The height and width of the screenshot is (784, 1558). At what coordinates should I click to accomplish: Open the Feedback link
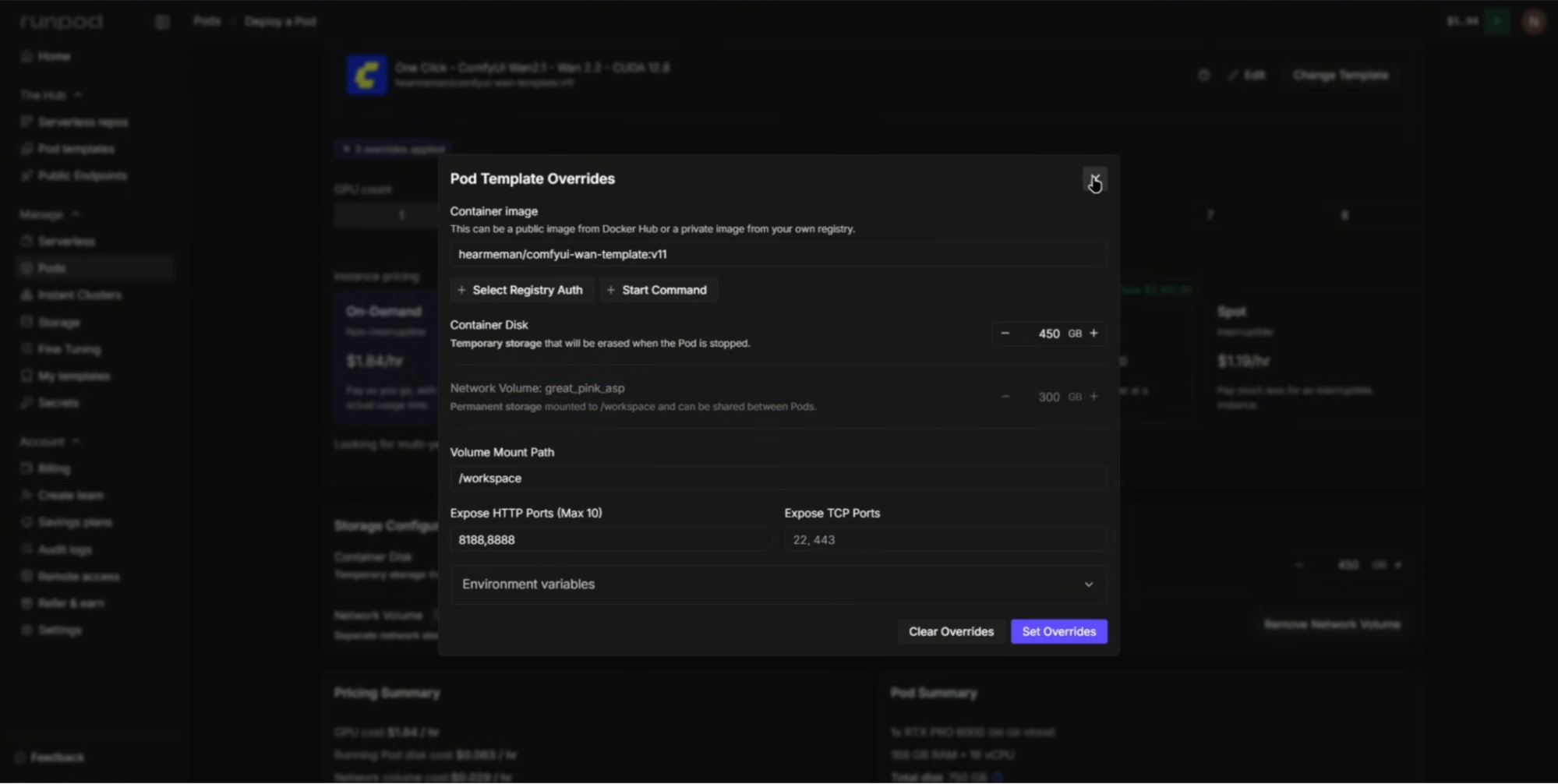50,758
